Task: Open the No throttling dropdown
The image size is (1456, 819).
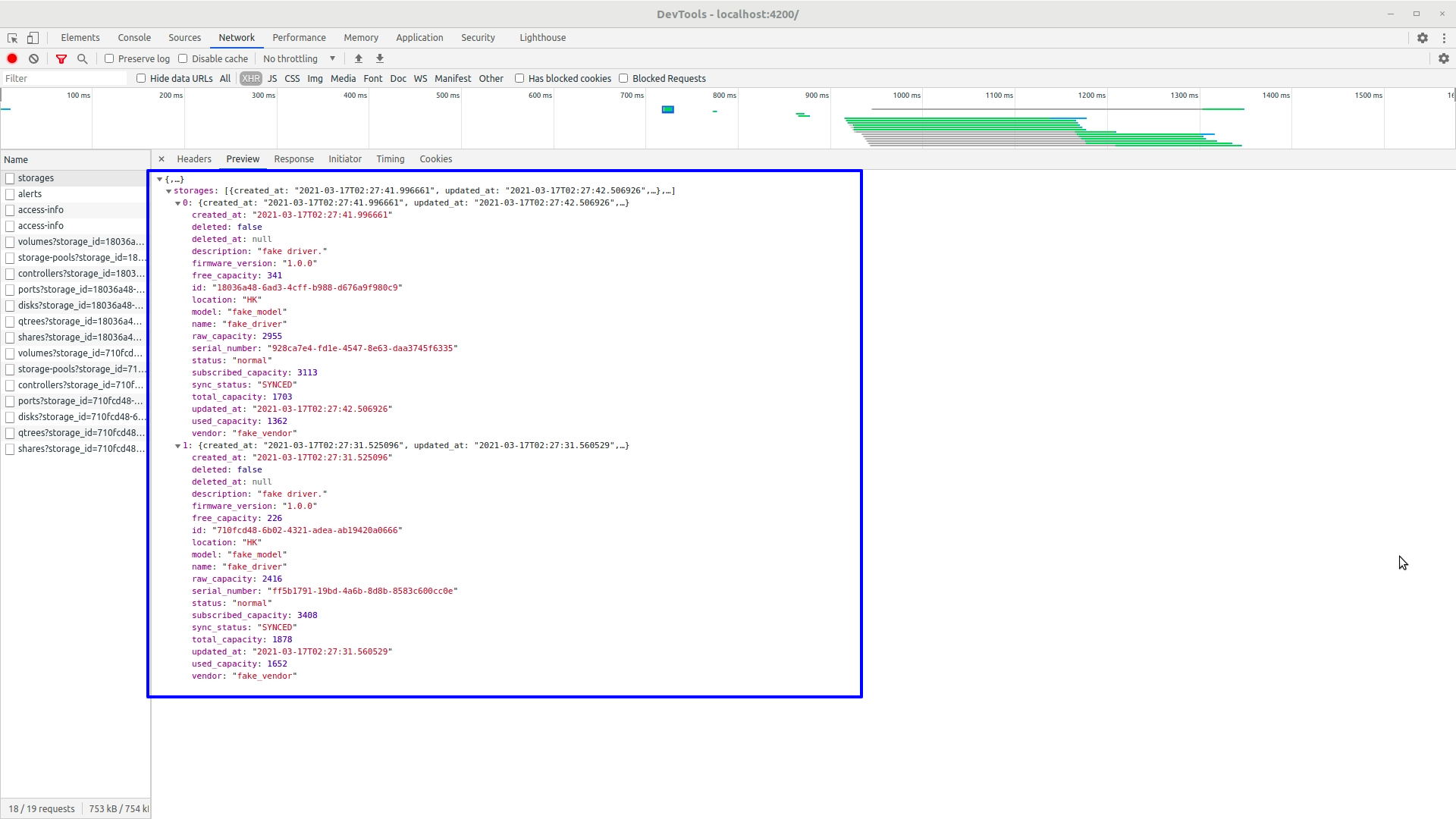Action: click(x=298, y=58)
